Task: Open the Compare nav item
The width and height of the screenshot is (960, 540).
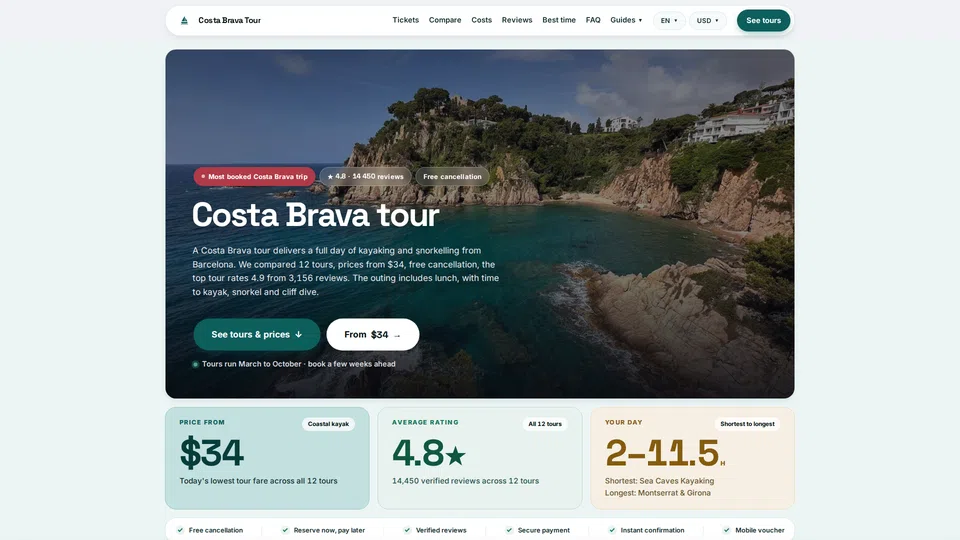Action: pos(445,20)
